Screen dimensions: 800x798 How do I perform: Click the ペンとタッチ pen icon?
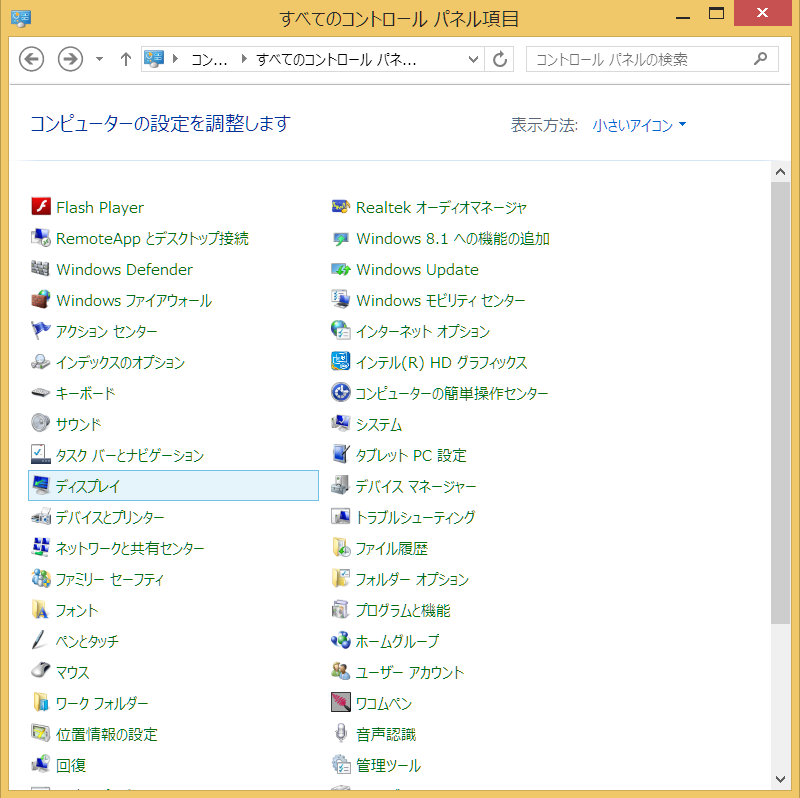click(41, 641)
